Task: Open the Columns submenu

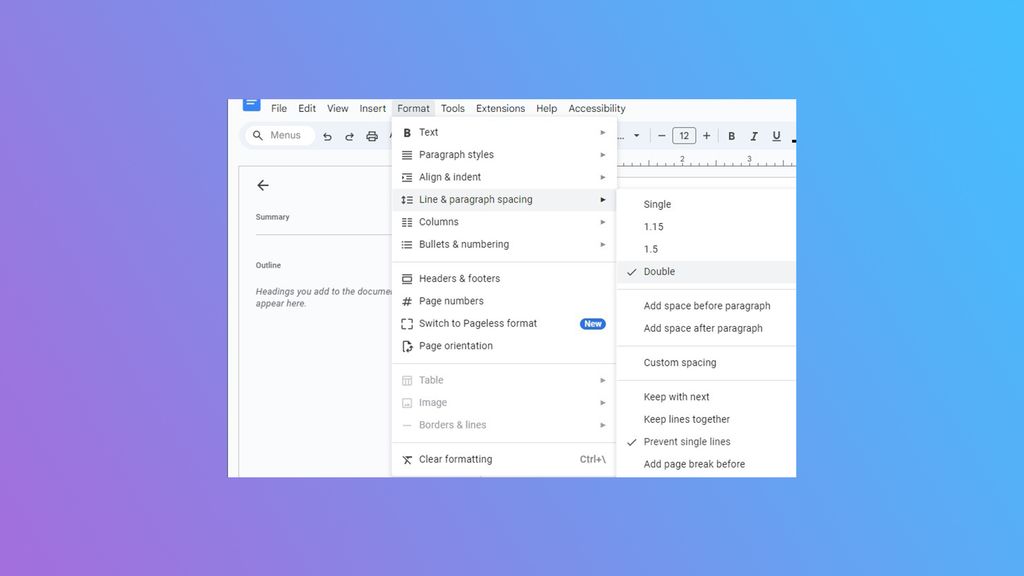Action: pyautogui.click(x=438, y=221)
